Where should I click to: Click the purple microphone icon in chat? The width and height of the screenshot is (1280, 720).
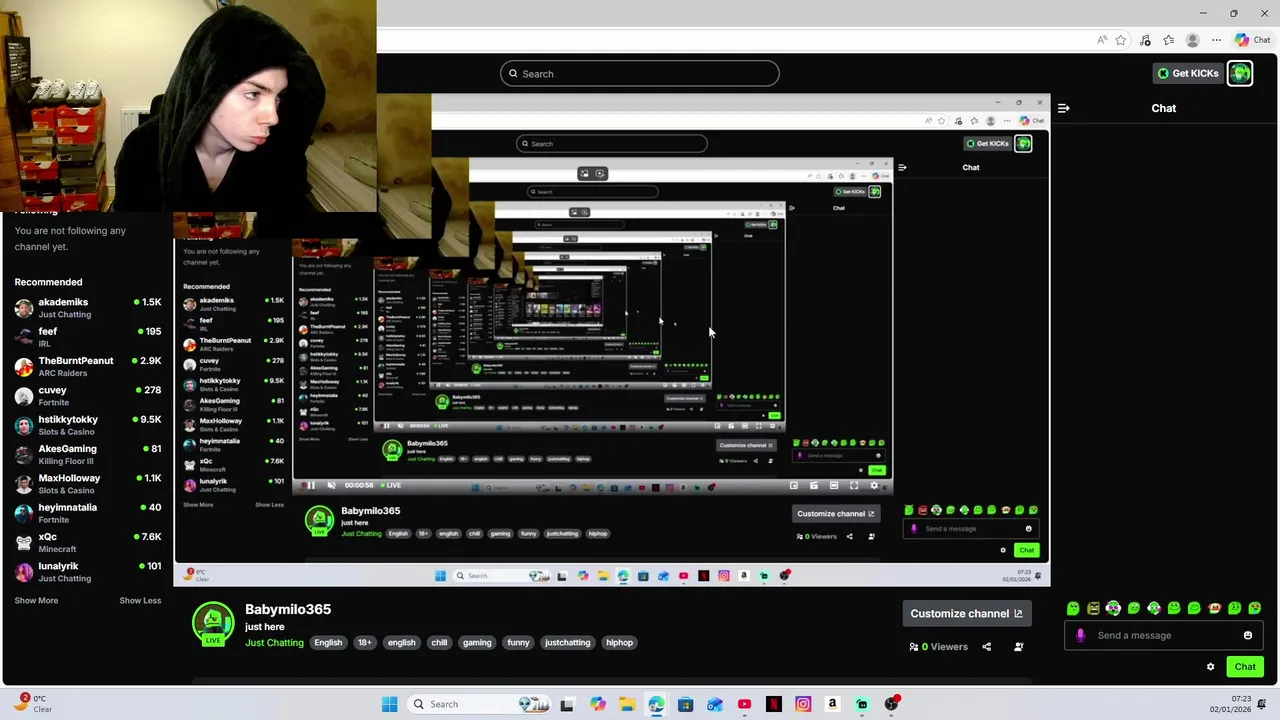pyautogui.click(x=1080, y=635)
